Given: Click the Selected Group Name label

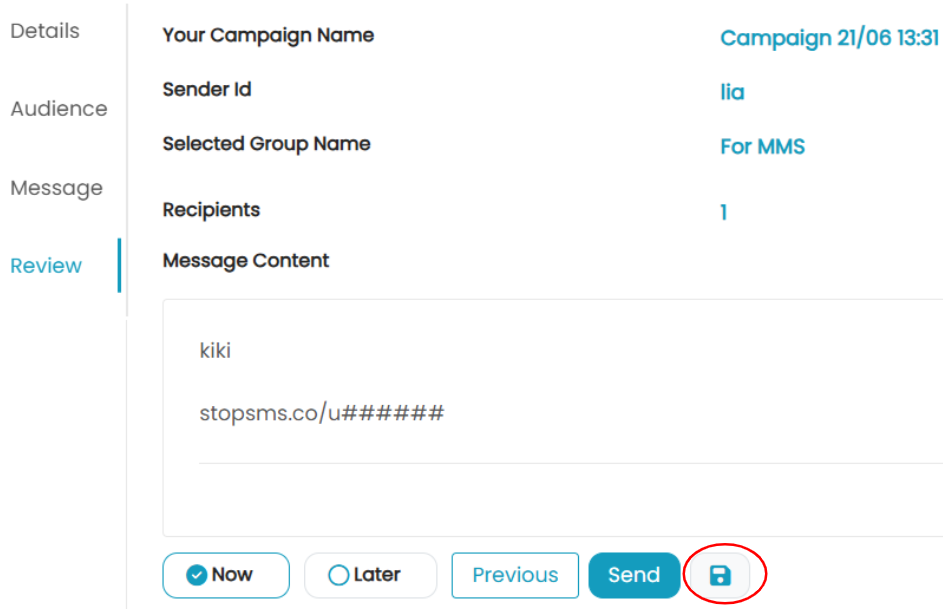Looking at the screenshot, I should (x=266, y=144).
